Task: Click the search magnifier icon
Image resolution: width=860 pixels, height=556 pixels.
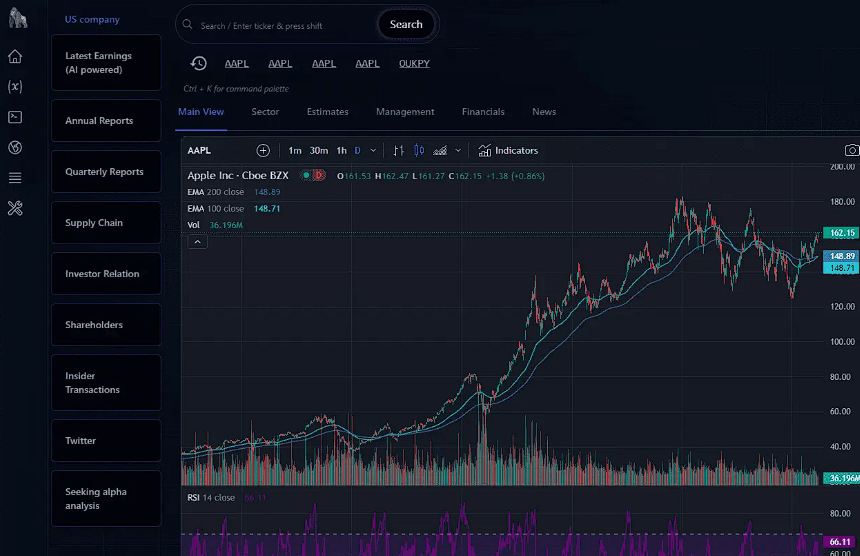Action: click(188, 25)
